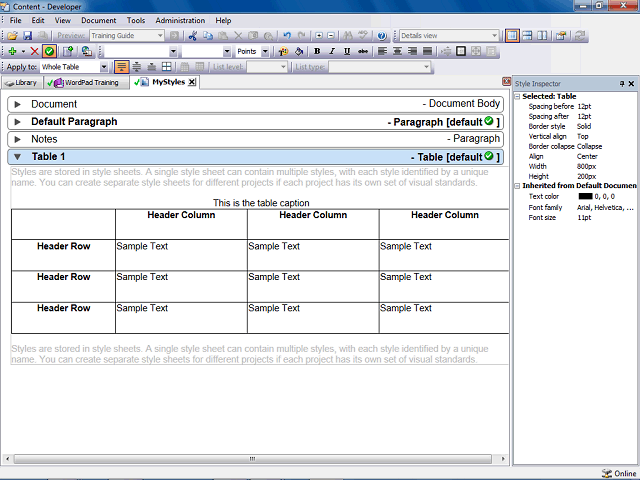Expand the Notes style row
Screen dimensions: 640x480
18,139
